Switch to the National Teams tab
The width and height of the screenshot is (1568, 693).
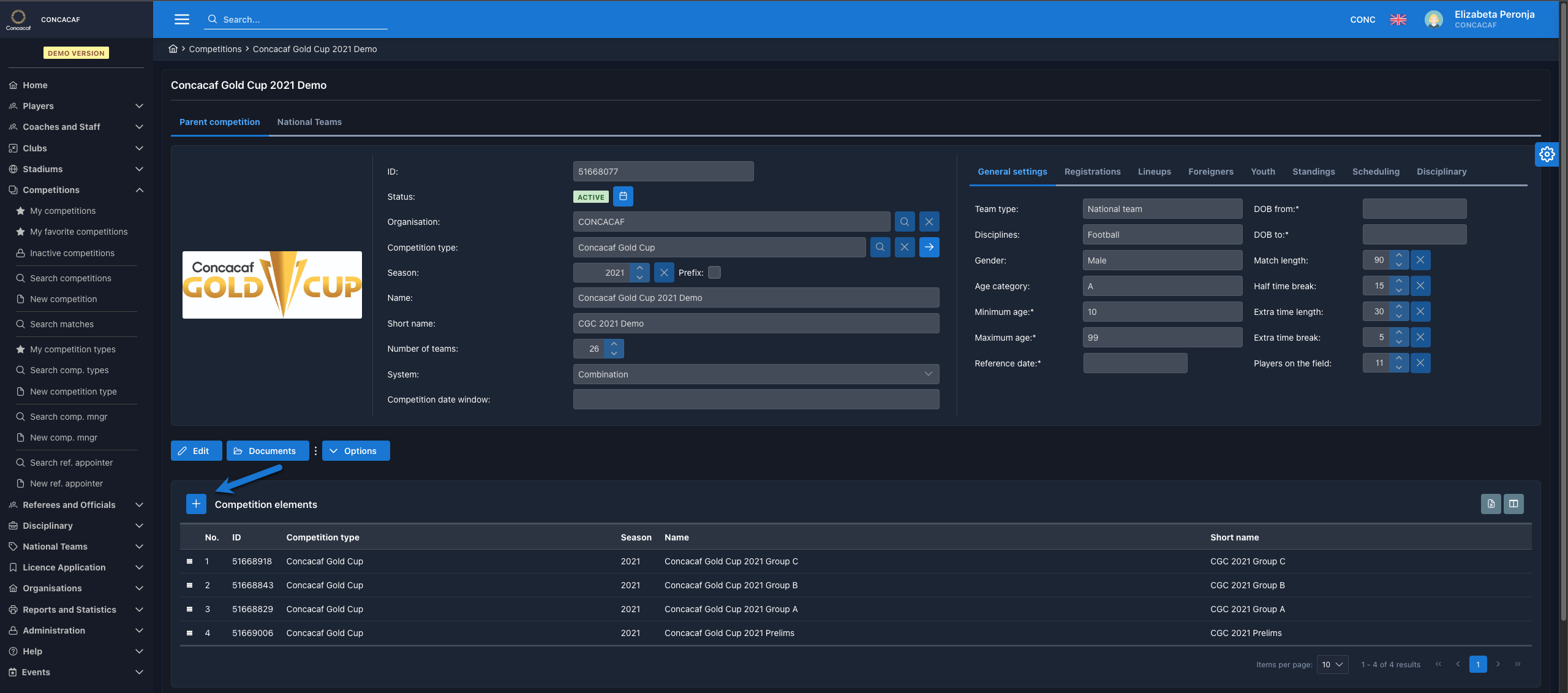pyautogui.click(x=309, y=122)
